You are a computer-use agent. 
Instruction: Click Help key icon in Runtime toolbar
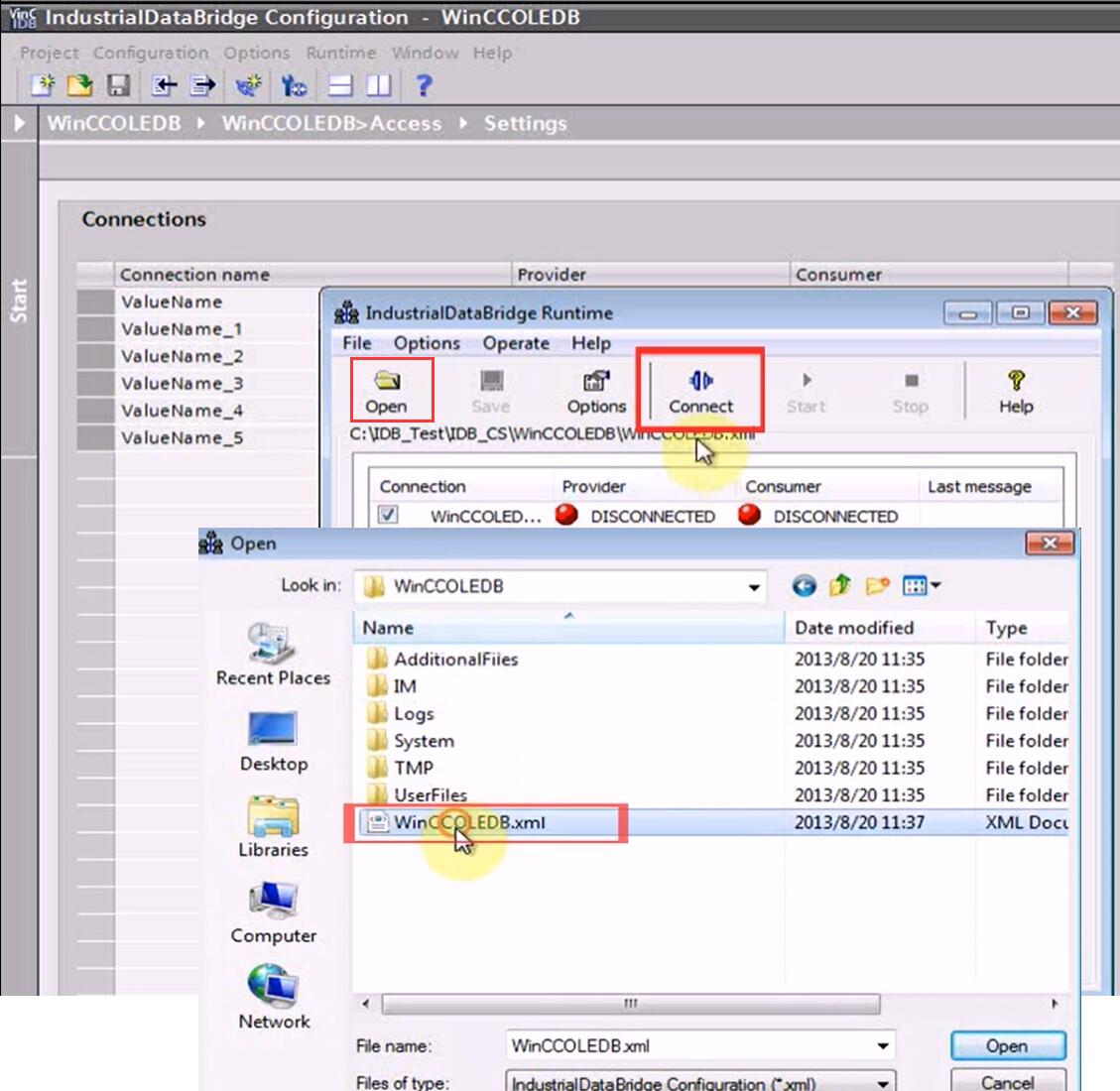click(x=1016, y=392)
